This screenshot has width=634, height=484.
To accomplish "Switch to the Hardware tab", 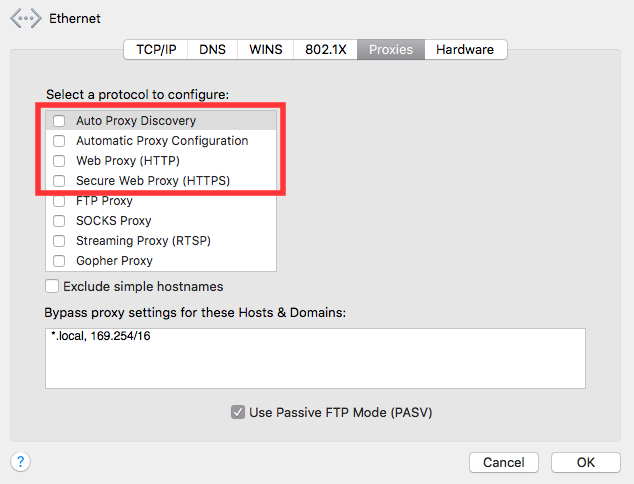I will [x=465, y=49].
